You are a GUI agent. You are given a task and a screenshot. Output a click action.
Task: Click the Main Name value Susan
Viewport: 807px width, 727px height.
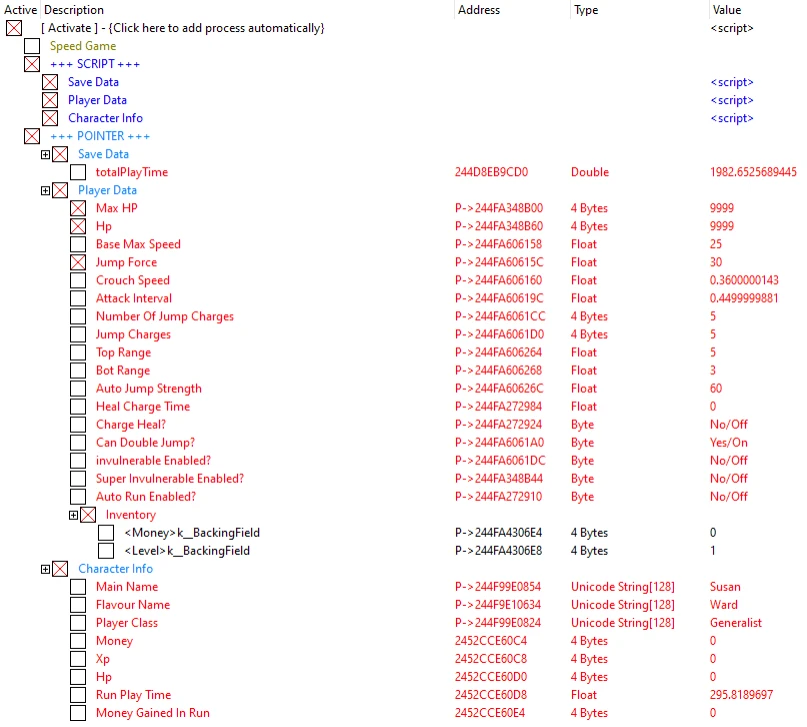coord(725,586)
